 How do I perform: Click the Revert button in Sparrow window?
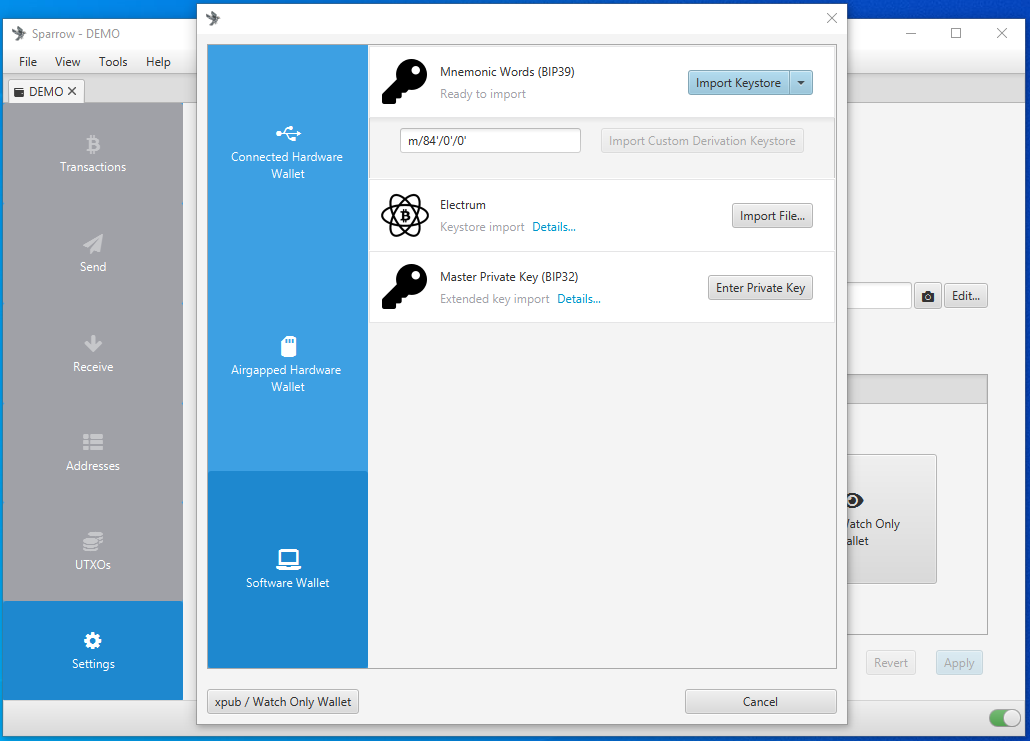pos(891,663)
